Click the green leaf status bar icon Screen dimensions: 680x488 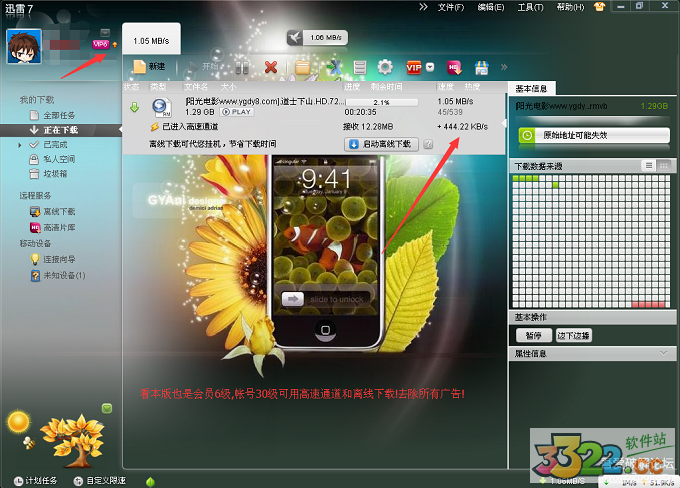click(x=150, y=481)
